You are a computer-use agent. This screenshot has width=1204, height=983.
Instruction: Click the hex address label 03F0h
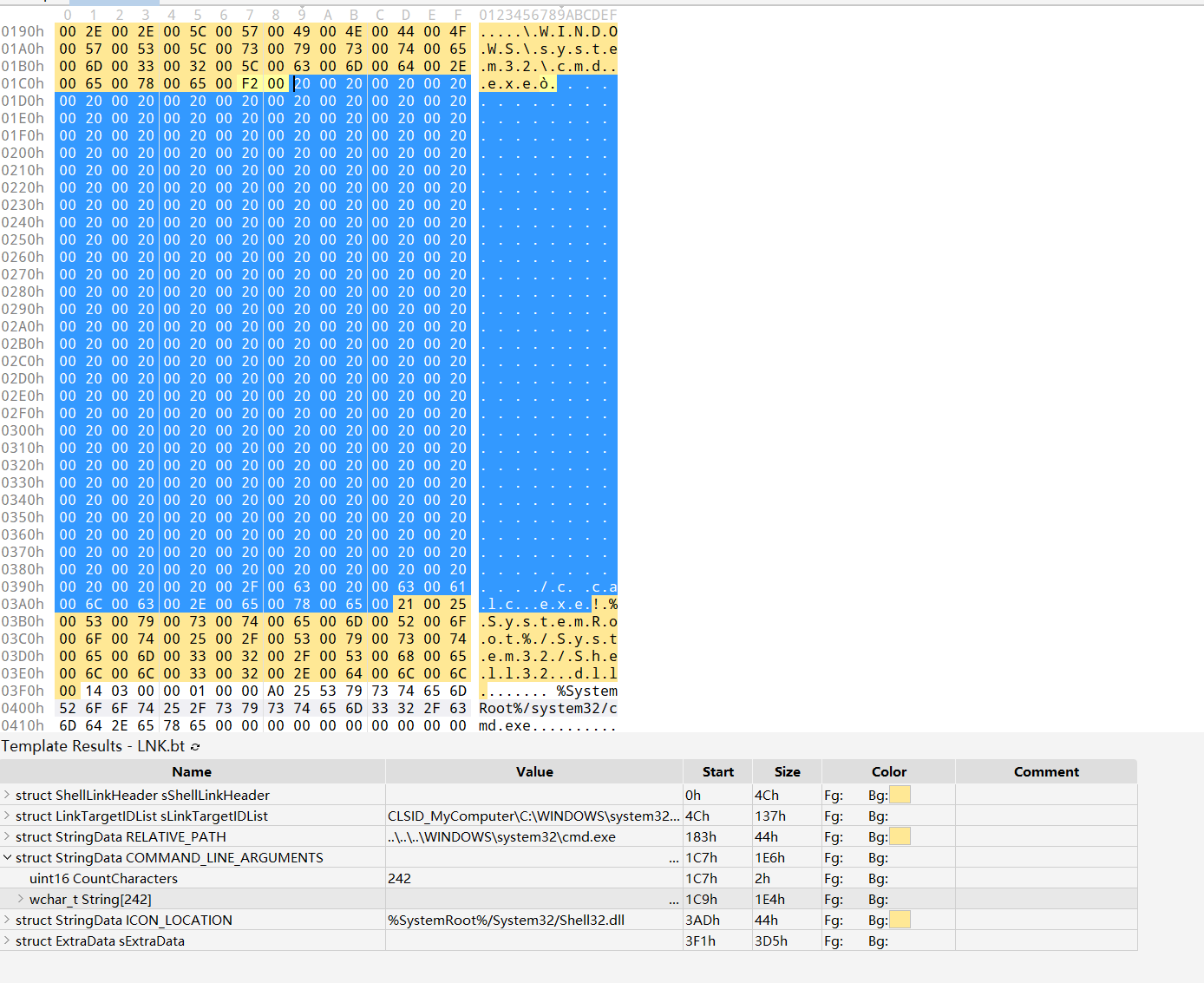pyautogui.click(x=23, y=691)
